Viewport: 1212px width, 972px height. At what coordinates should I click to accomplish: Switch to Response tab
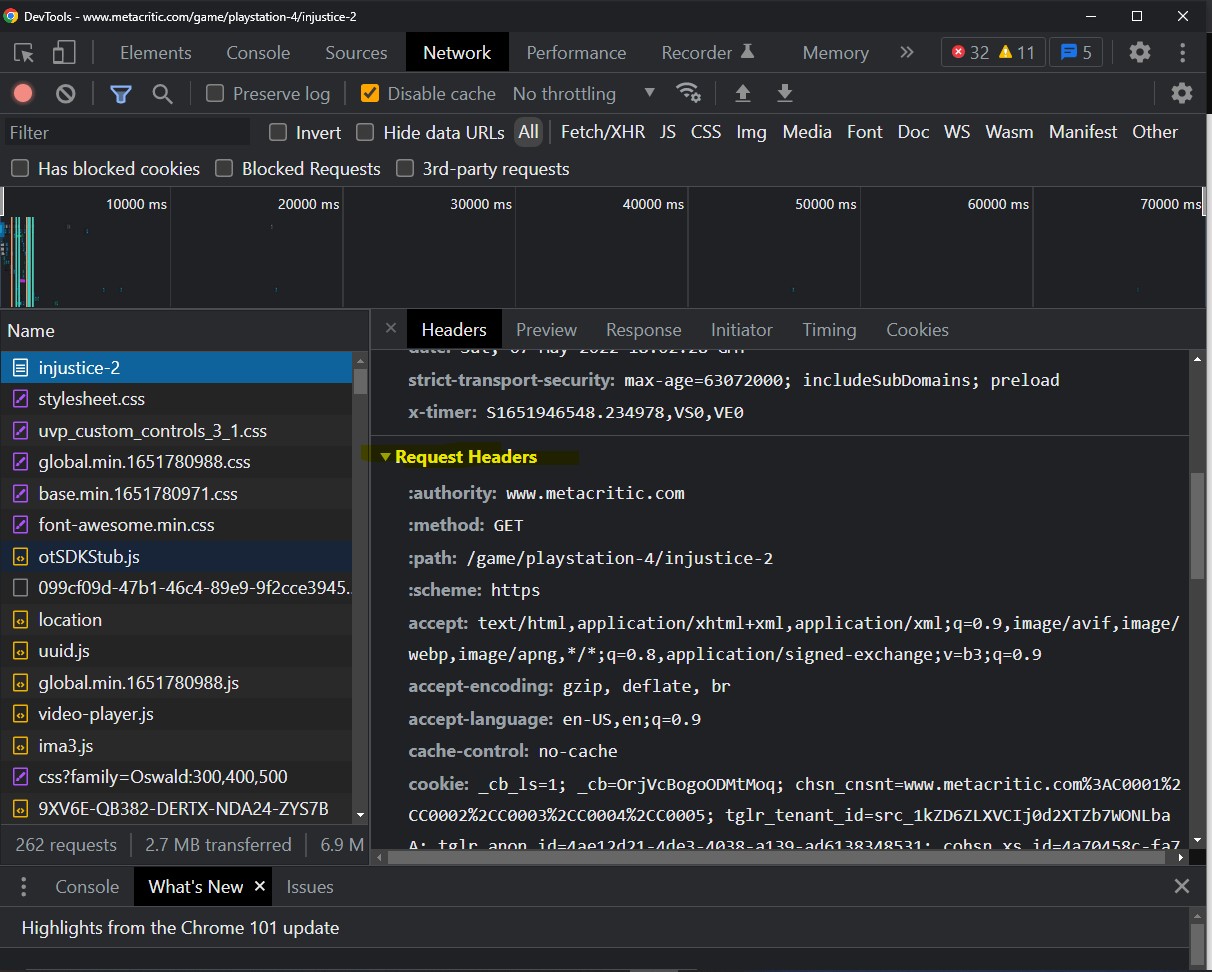coord(644,329)
